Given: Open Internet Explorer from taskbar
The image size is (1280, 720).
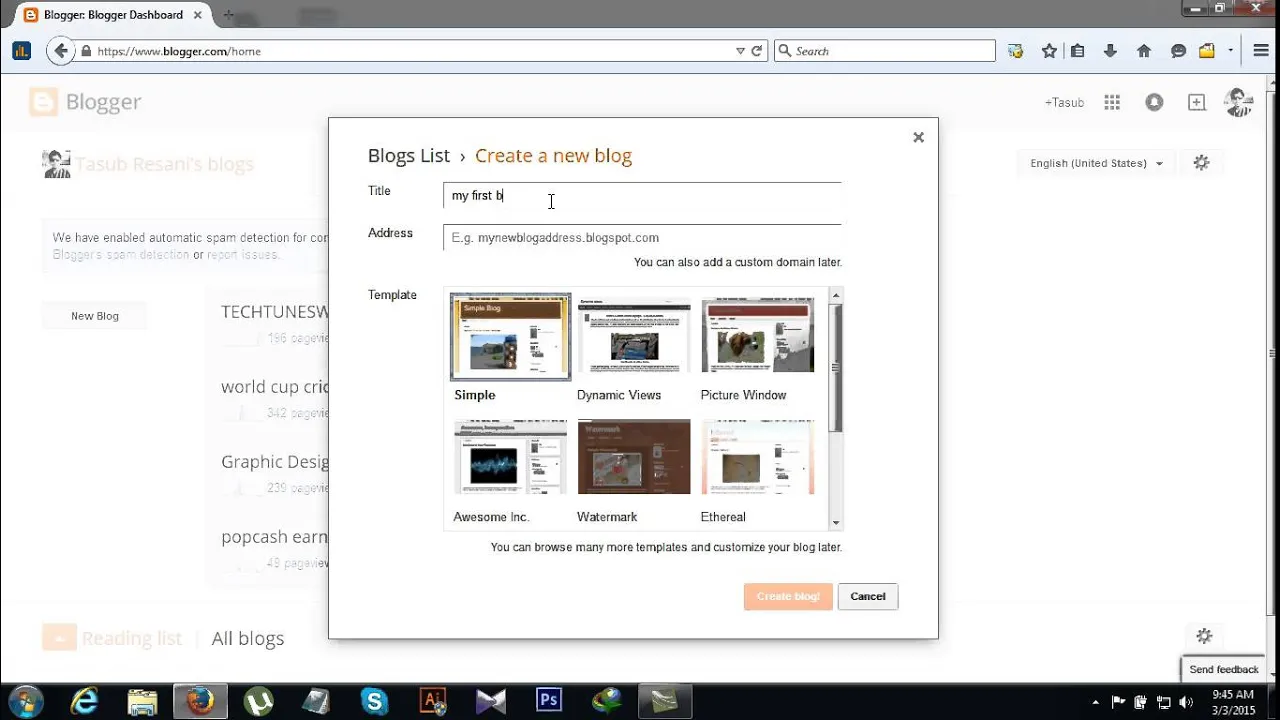Looking at the screenshot, I should [x=85, y=701].
